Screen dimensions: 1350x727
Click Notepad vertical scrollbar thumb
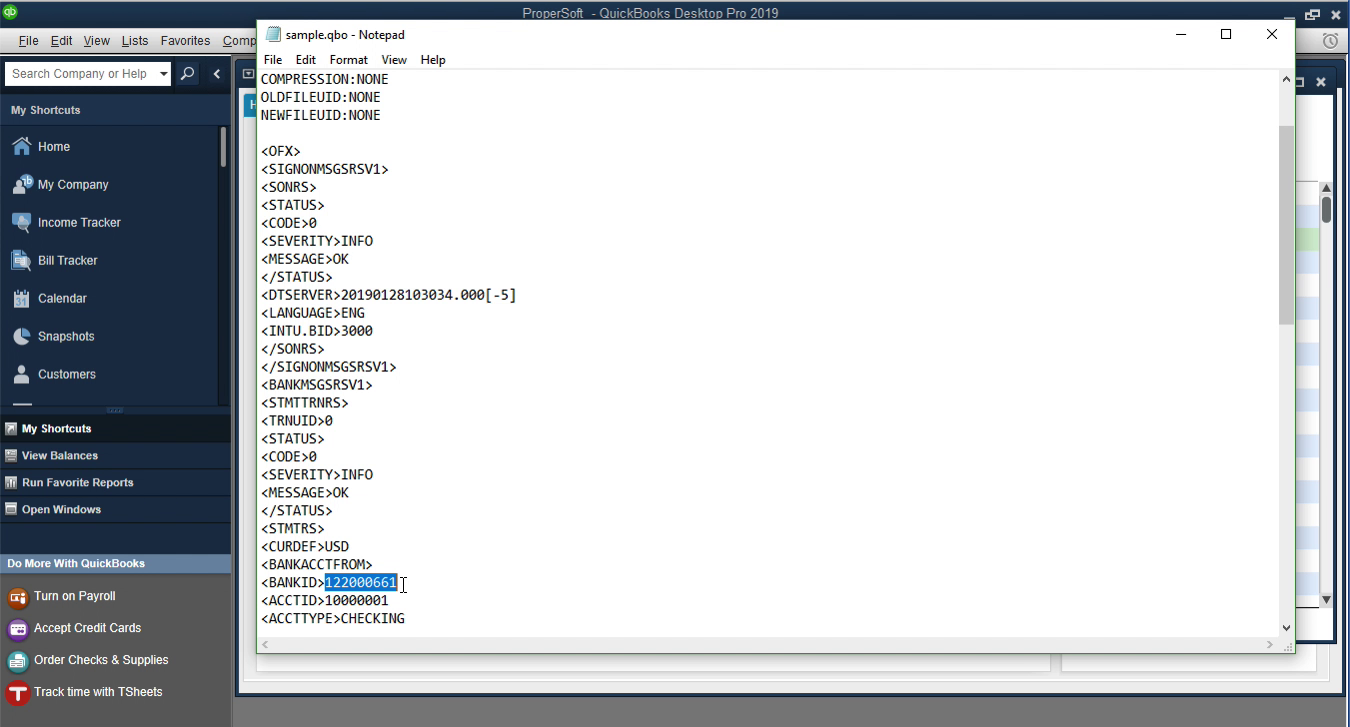coord(1286,225)
